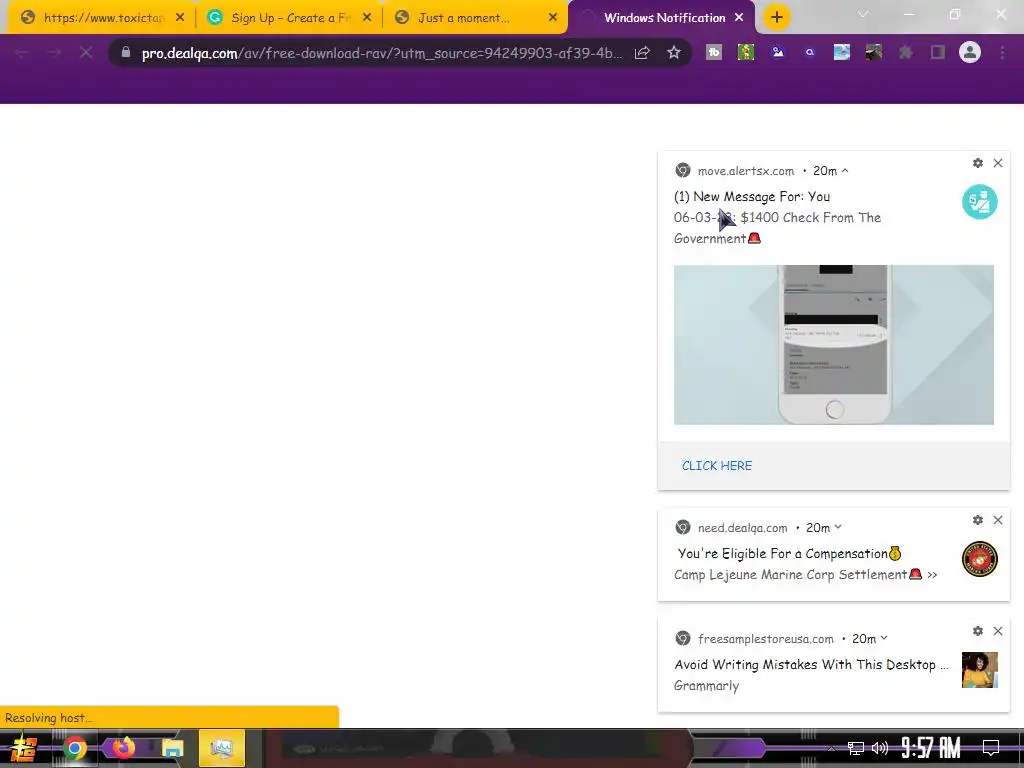Open File Explorer from the taskbar
Viewport: 1024px width, 768px height.
[172, 748]
